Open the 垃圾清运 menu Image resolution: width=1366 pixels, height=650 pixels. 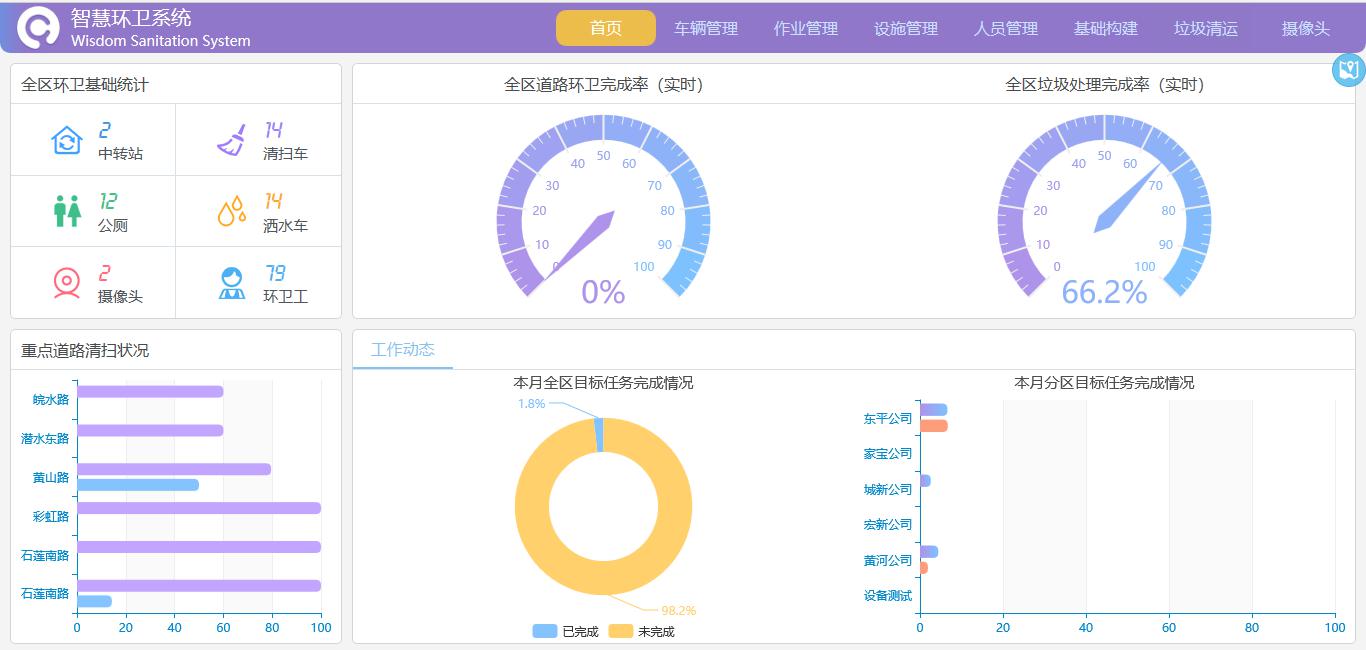[x=1206, y=29]
